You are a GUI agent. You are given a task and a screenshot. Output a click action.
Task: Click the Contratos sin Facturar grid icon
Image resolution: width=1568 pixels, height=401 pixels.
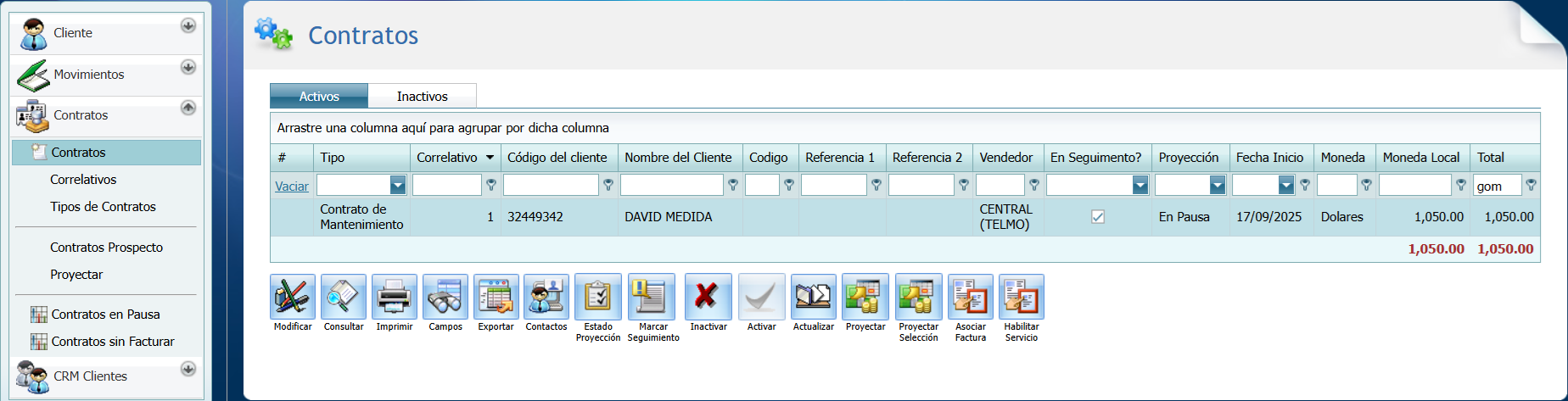click(x=39, y=342)
